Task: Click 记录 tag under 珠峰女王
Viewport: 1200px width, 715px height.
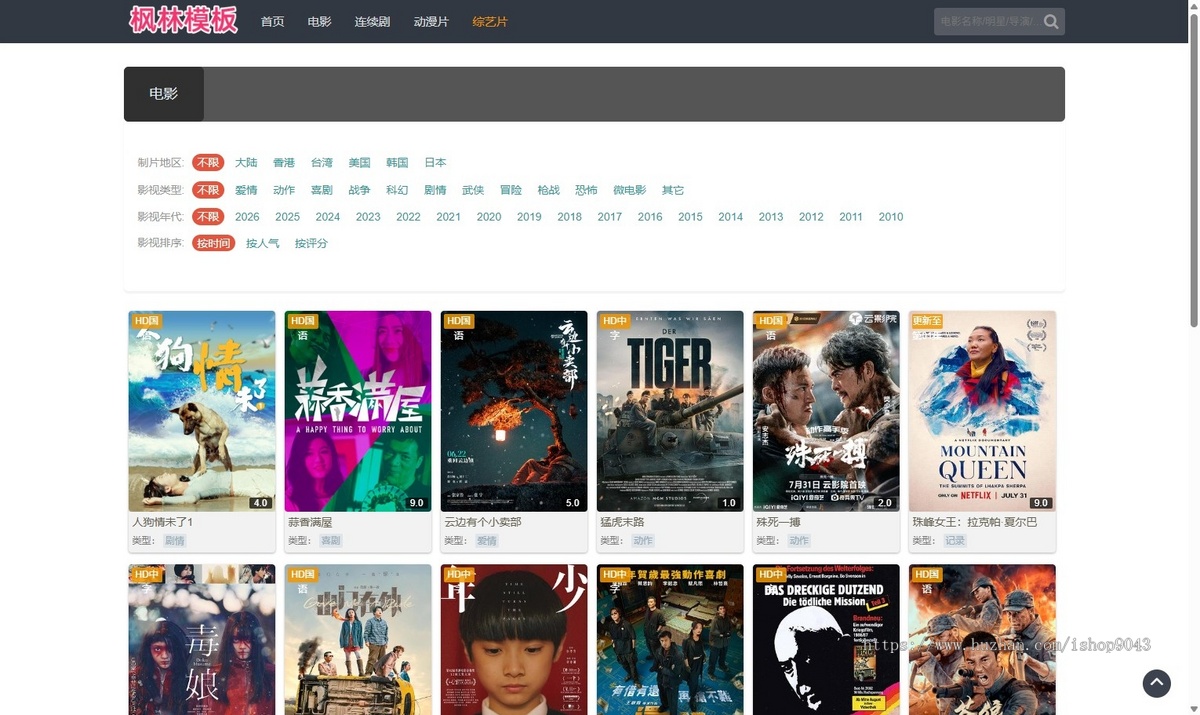Action: pyautogui.click(x=955, y=541)
